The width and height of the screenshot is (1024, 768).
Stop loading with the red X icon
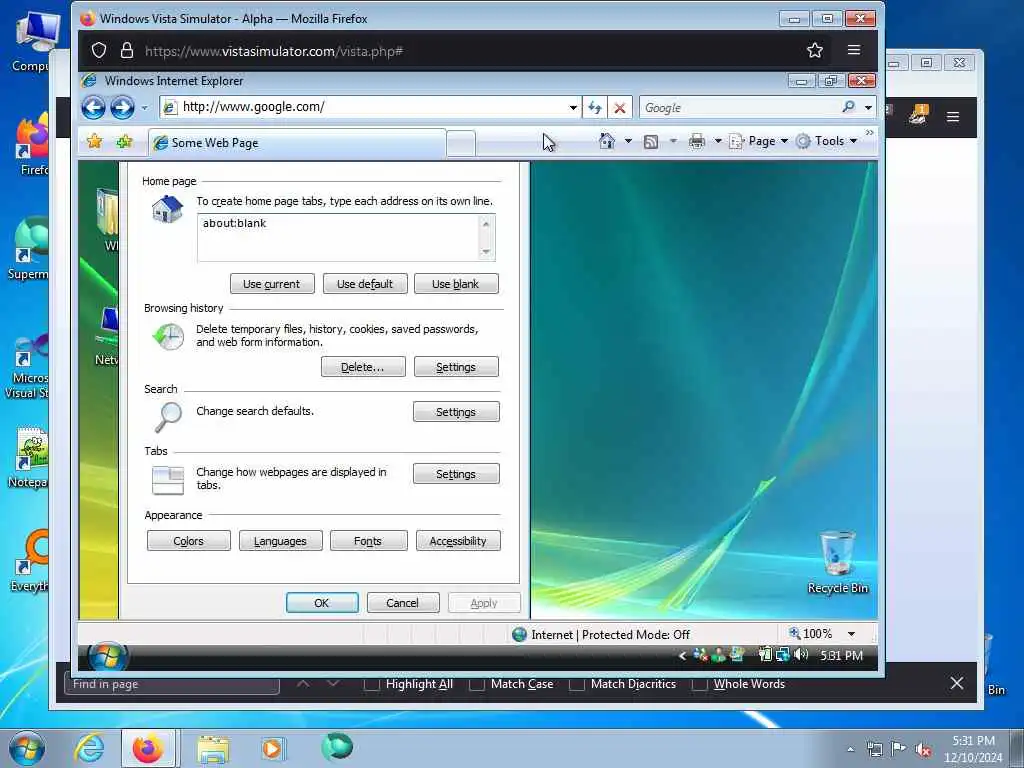[620, 108]
